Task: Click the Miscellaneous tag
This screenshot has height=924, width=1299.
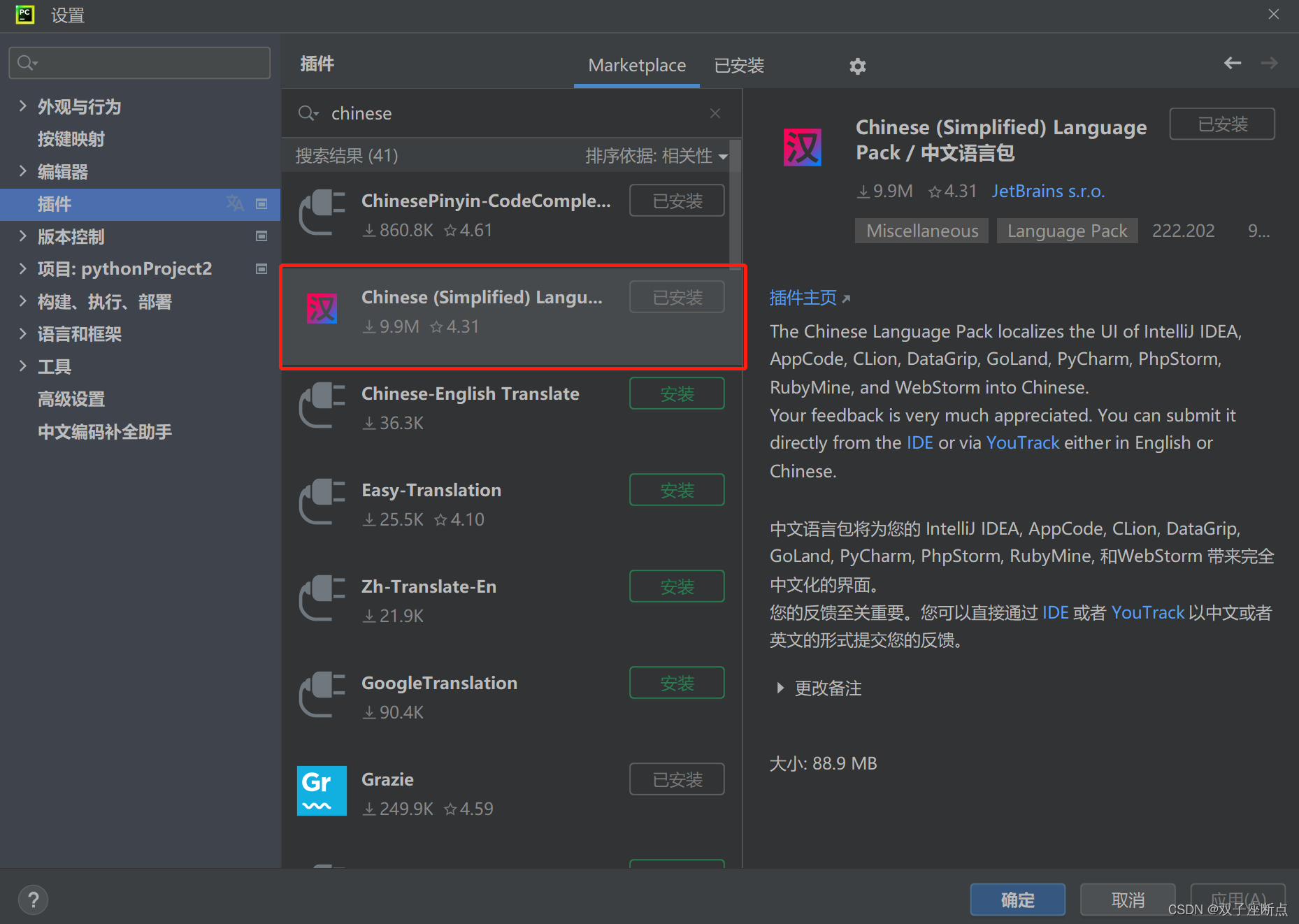Action: (921, 231)
